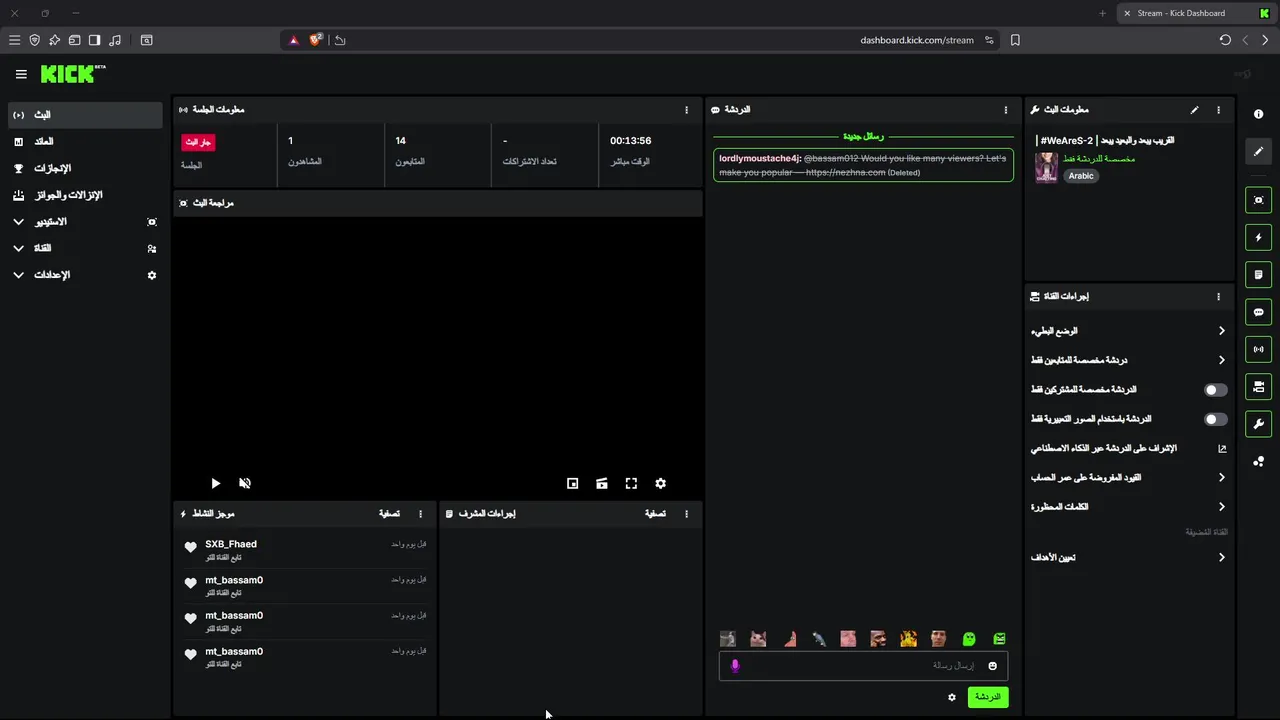
Task: Click red جار البث live status badge
Action: tap(198, 143)
